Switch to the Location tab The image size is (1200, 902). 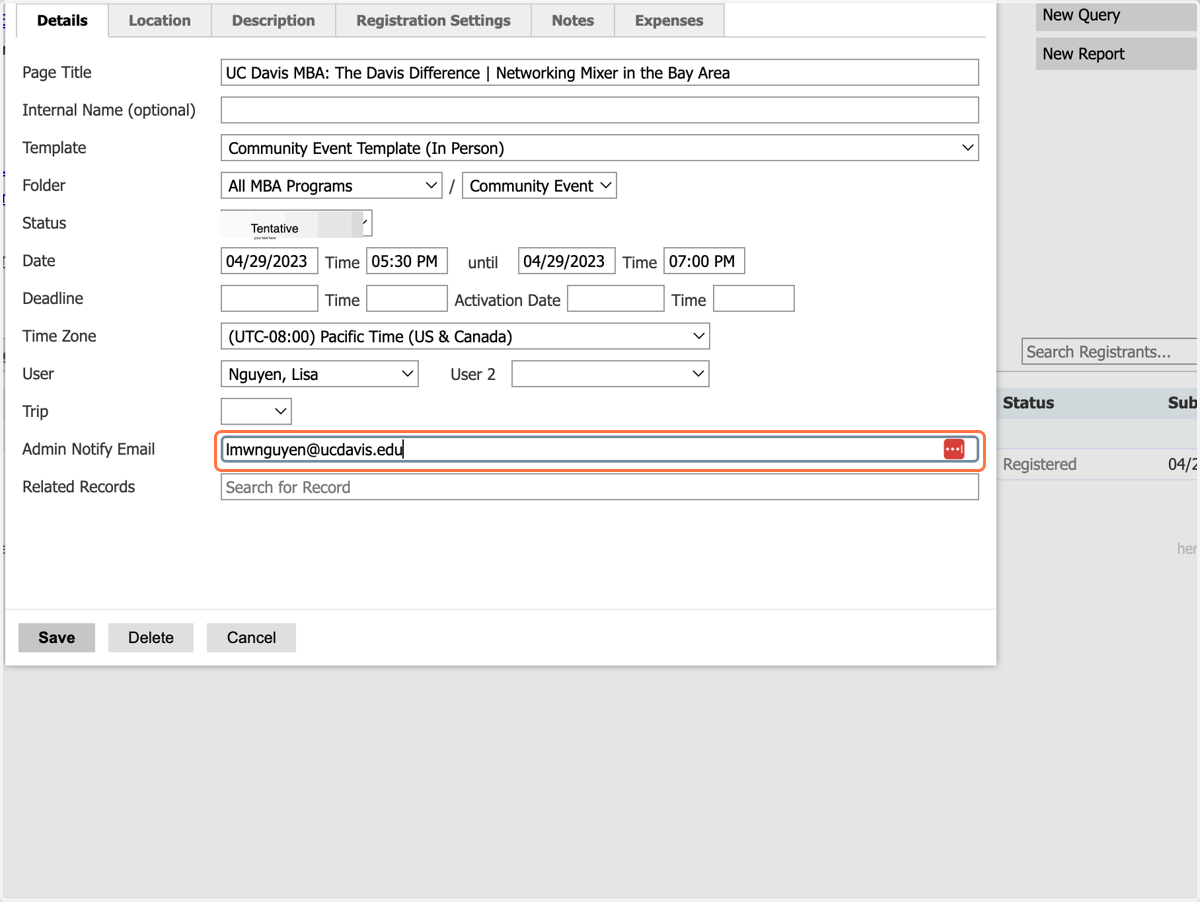(x=159, y=20)
